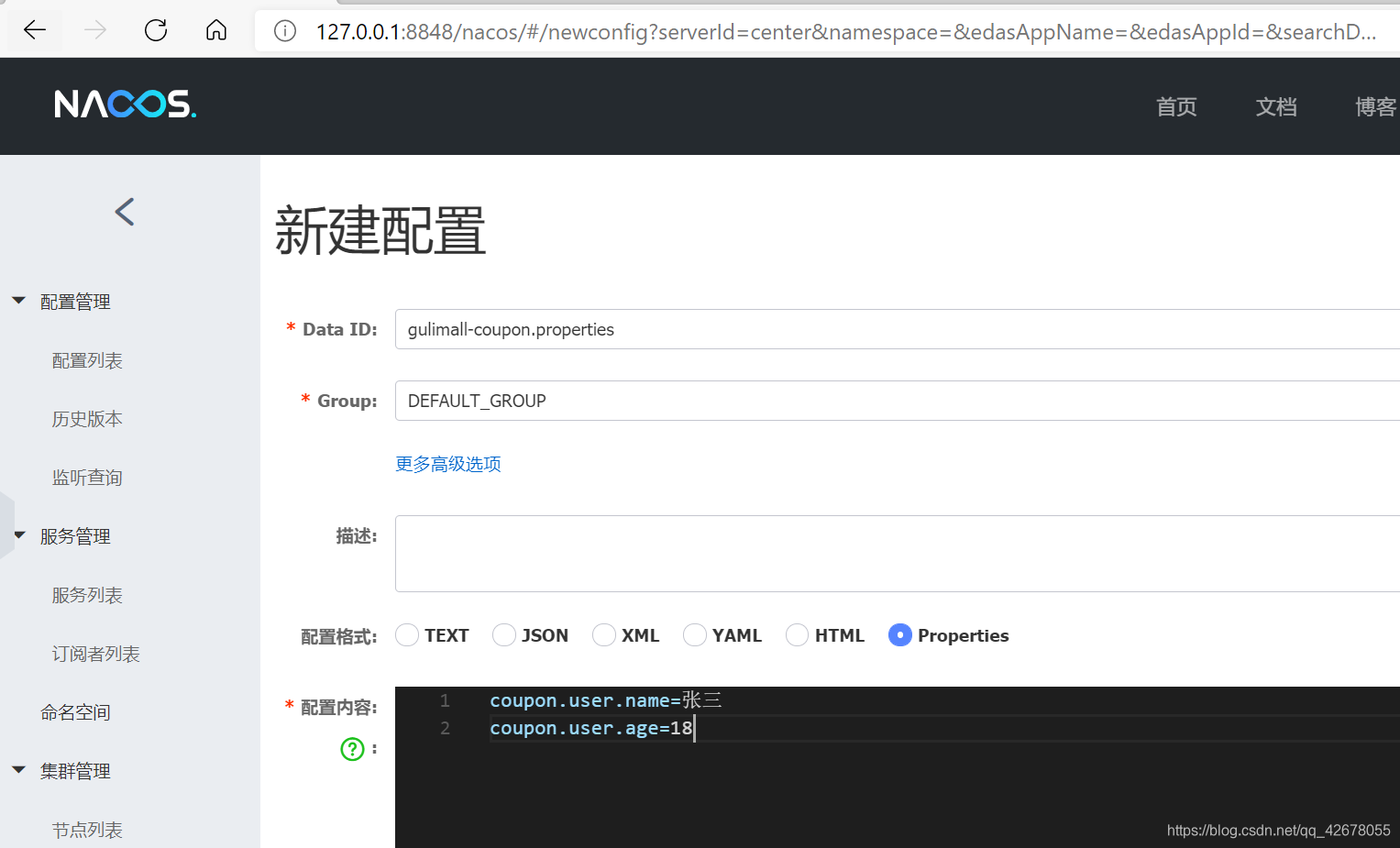Reload the page with the refresh icon

tap(156, 30)
